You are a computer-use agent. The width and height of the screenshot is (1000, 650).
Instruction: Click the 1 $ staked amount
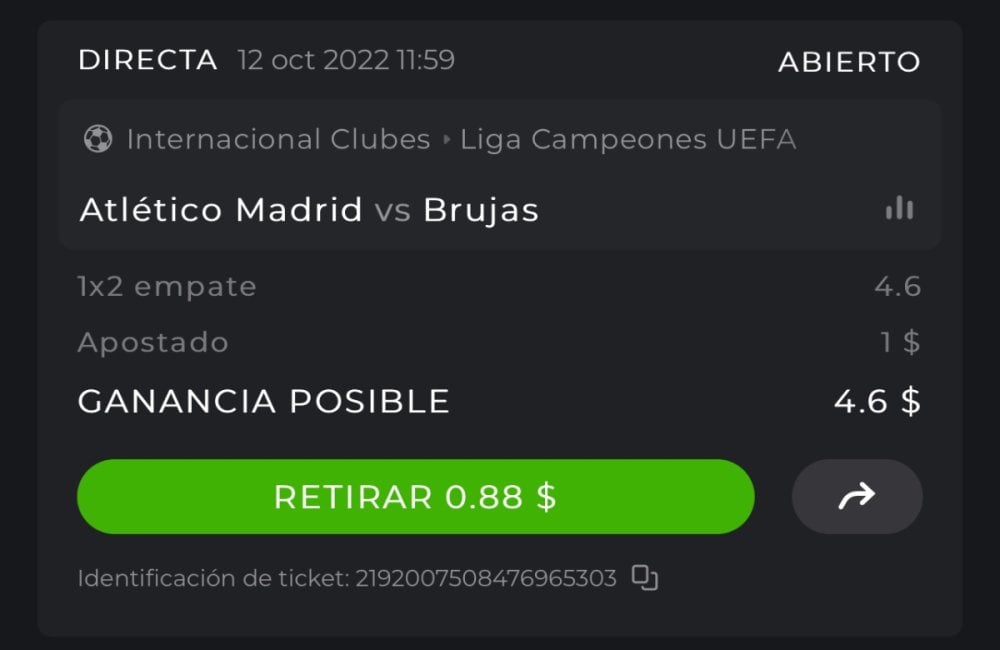point(900,343)
